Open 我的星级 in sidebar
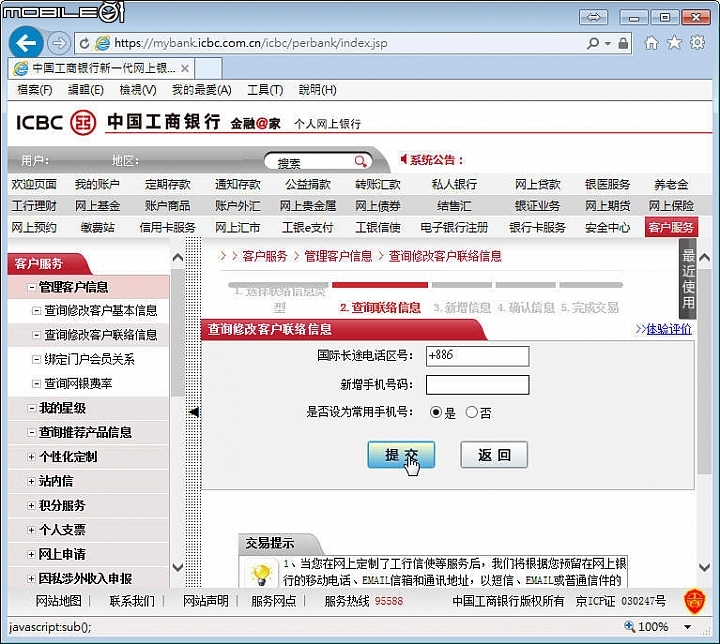This screenshot has height=644, width=720. point(62,408)
